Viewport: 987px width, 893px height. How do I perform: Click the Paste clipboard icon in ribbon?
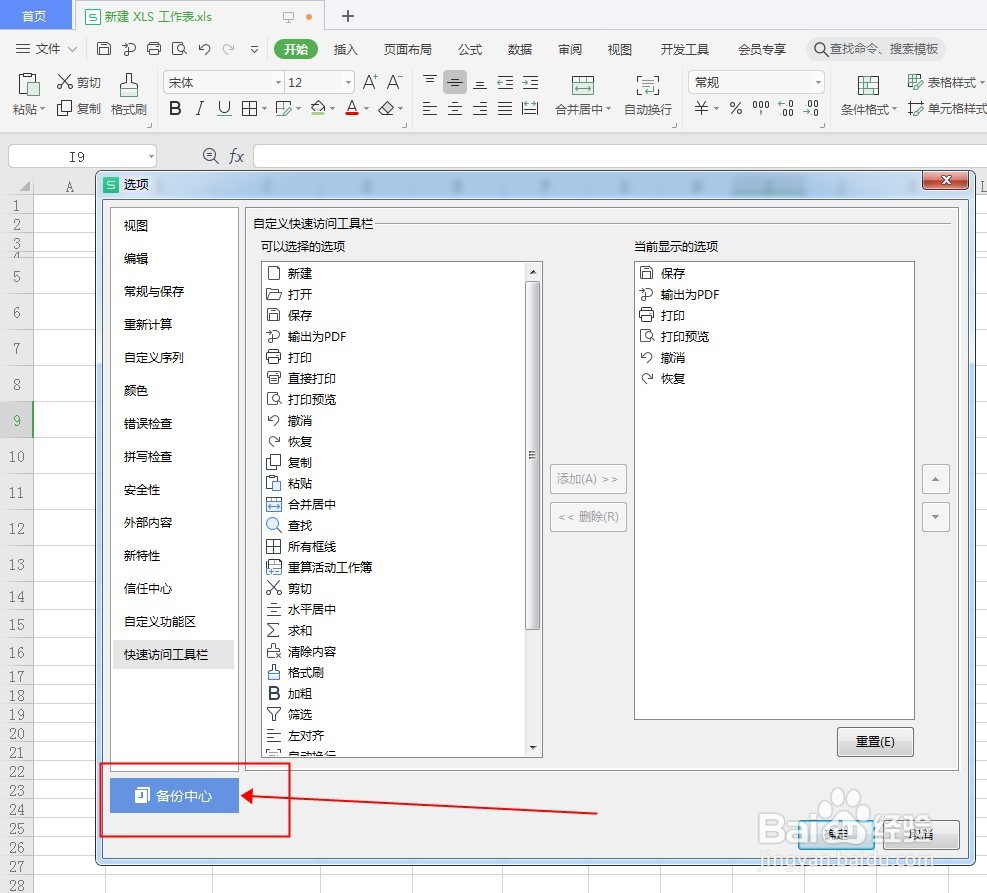pyautogui.click(x=28, y=84)
